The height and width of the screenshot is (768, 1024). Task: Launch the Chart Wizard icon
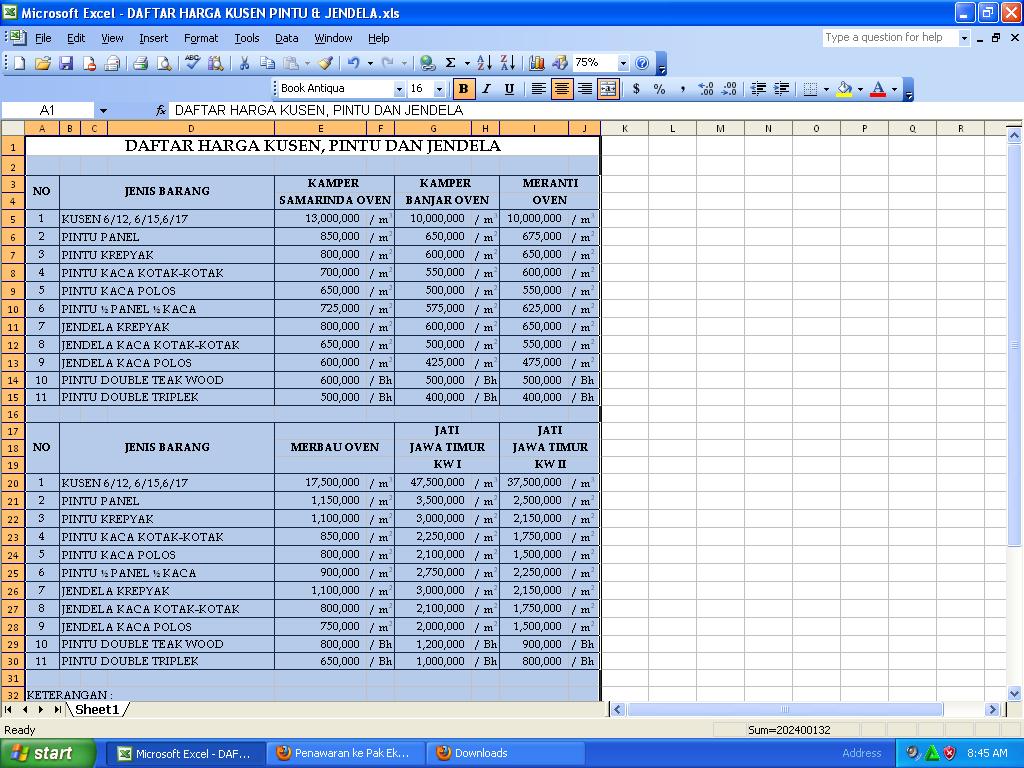tap(537, 63)
